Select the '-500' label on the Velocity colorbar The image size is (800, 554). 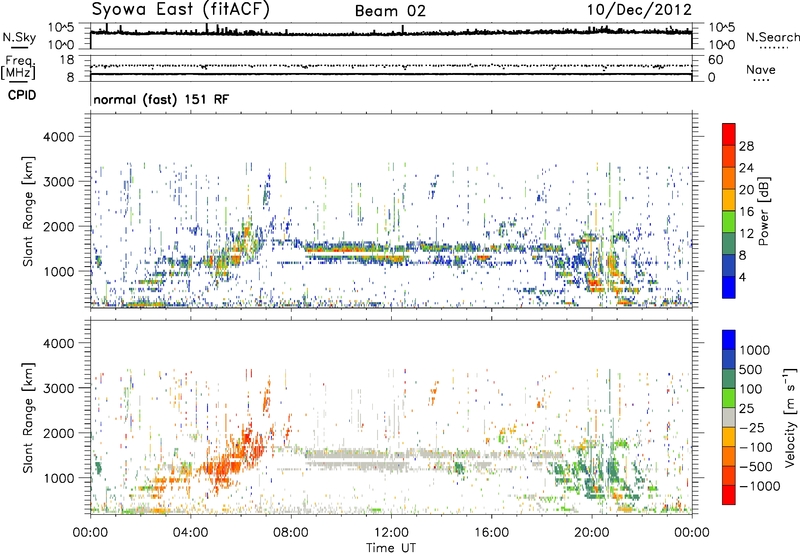(755, 467)
